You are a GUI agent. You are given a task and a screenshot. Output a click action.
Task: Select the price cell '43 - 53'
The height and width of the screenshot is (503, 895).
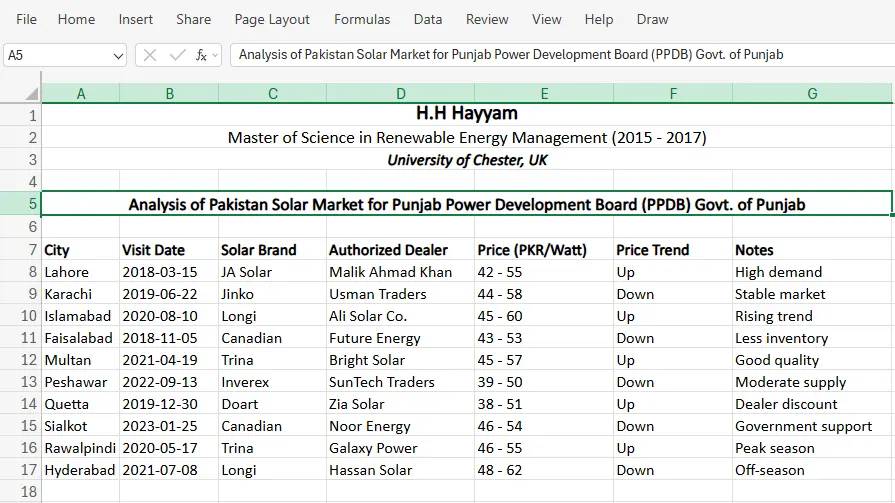(544, 338)
